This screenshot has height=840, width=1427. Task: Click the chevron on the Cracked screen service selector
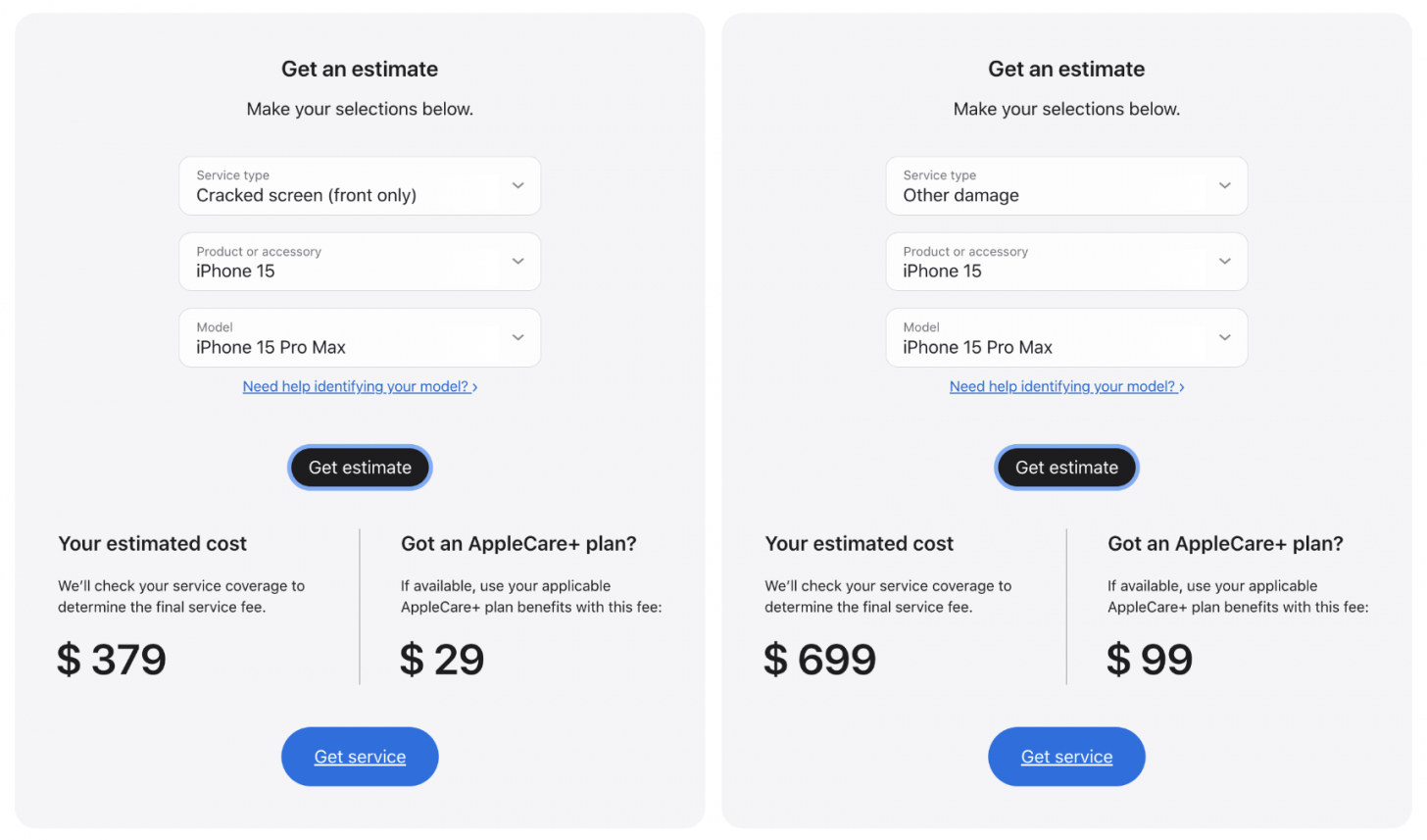(x=517, y=185)
